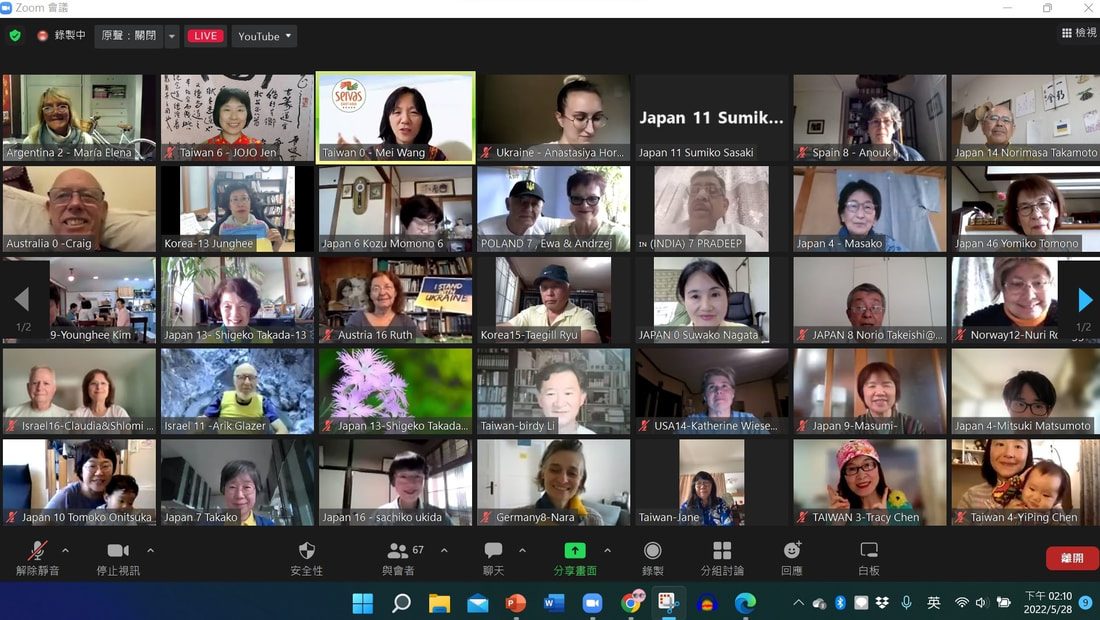This screenshot has height=620, width=1100.
Task: Expand the video options arrow beside 停止視訊
Action: [150, 551]
